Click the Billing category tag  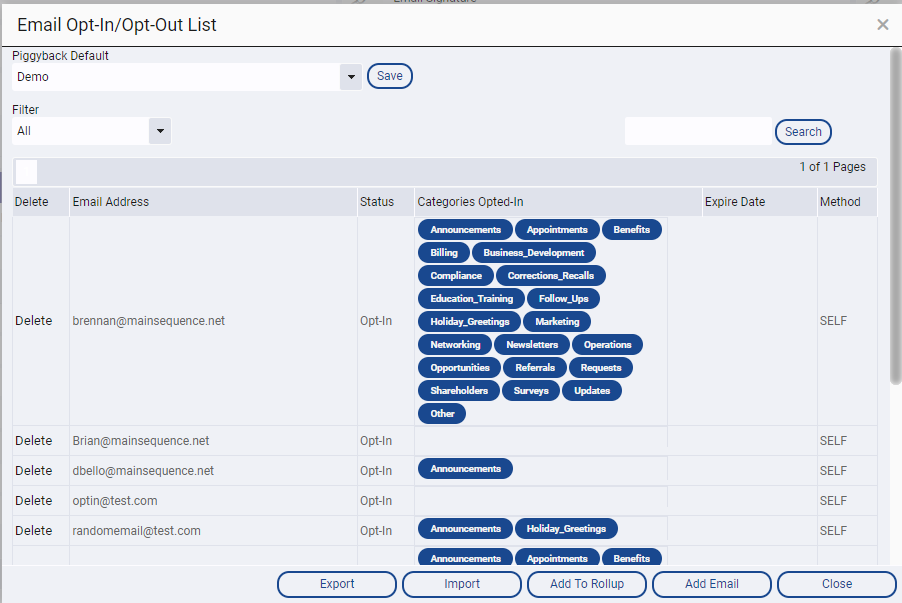pos(444,253)
